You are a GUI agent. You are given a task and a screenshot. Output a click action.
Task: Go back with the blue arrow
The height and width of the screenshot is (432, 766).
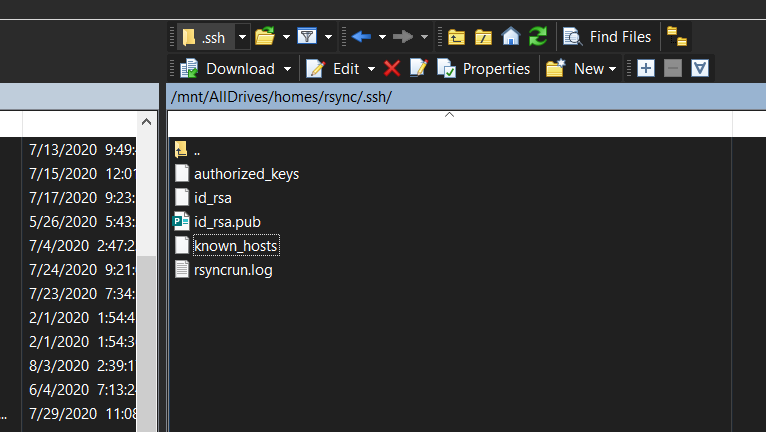(x=361, y=37)
